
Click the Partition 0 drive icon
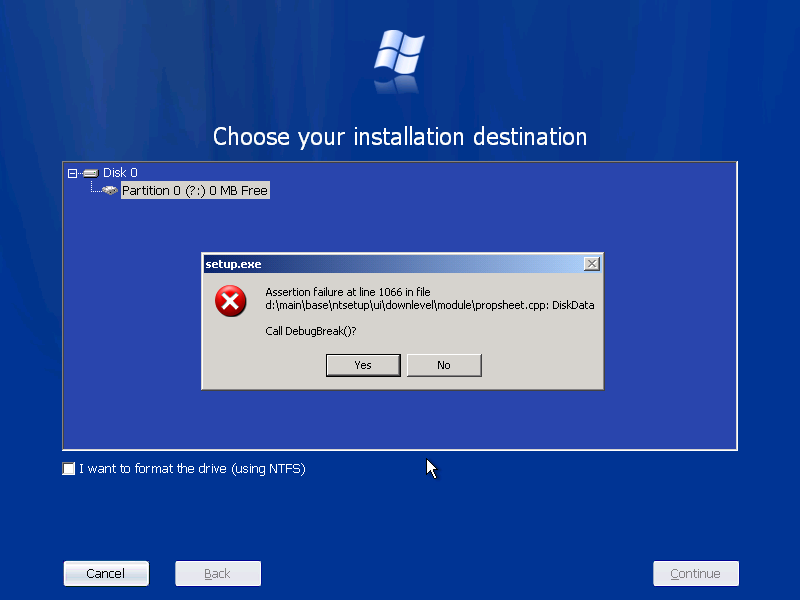110,190
